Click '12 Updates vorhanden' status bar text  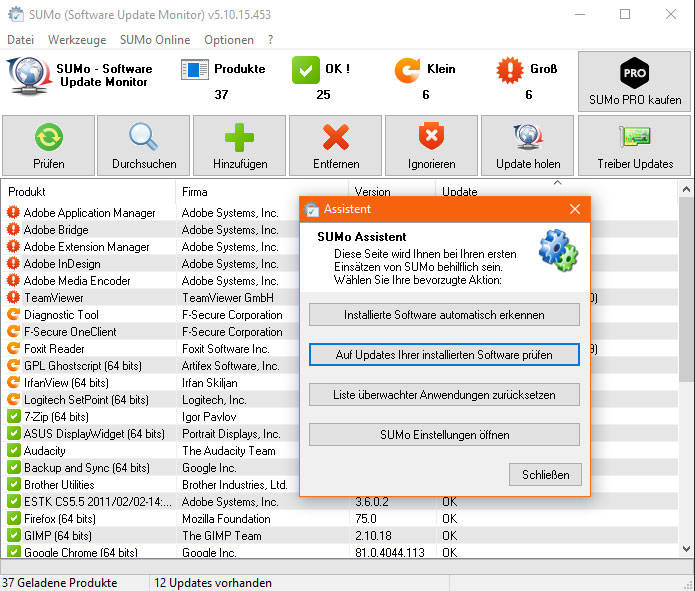(213, 583)
